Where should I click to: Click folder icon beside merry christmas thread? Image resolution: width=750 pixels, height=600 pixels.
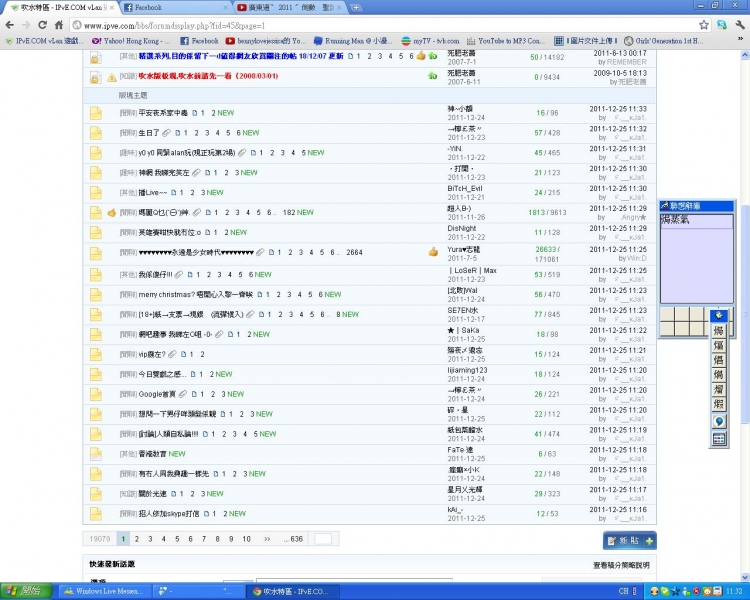[96, 294]
